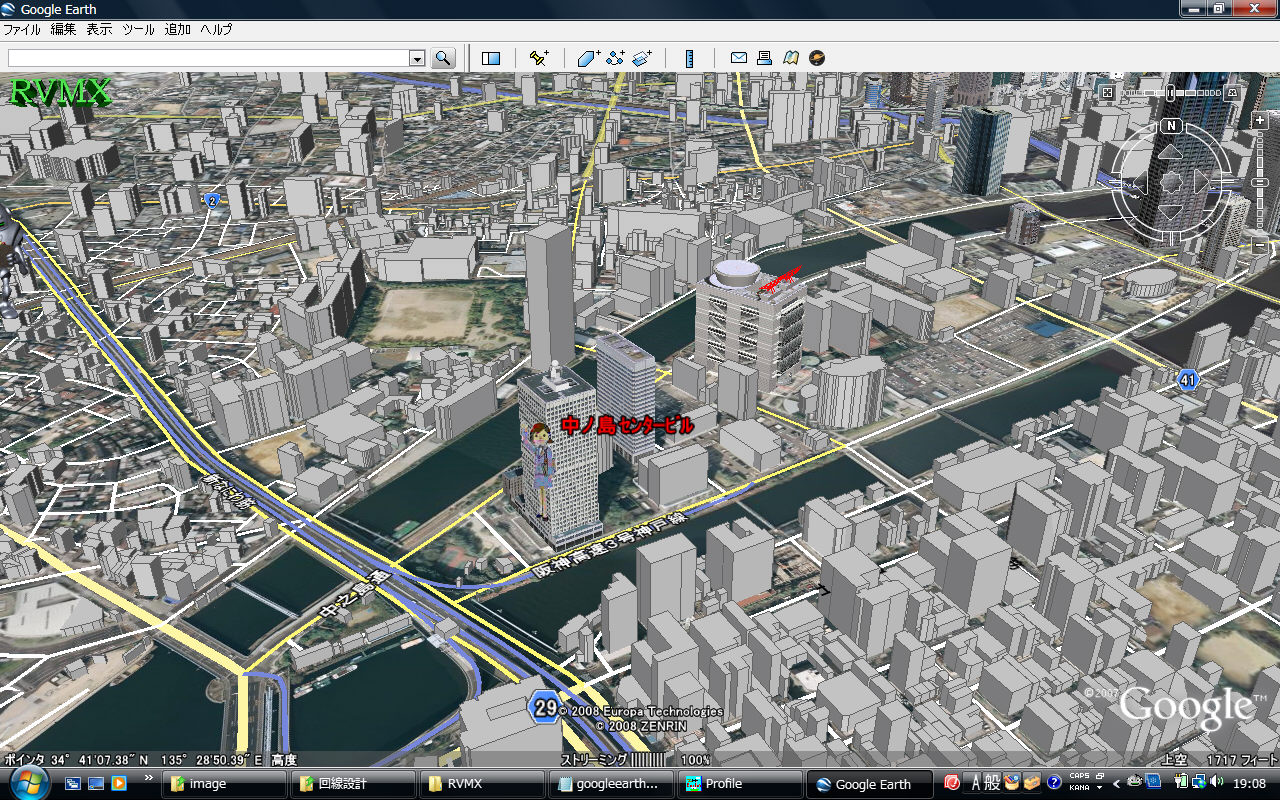Toggle the sidebar panel visibility
The height and width of the screenshot is (800, 1280).
pyautogui.click(x=491, y=58)
